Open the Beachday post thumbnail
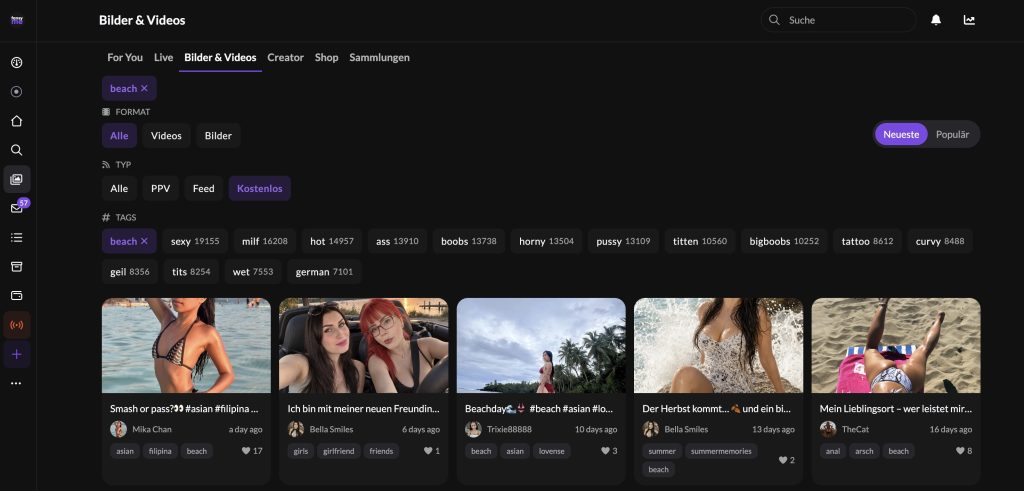This screenshot has height=491, width=1024. (x=541, y=345)
